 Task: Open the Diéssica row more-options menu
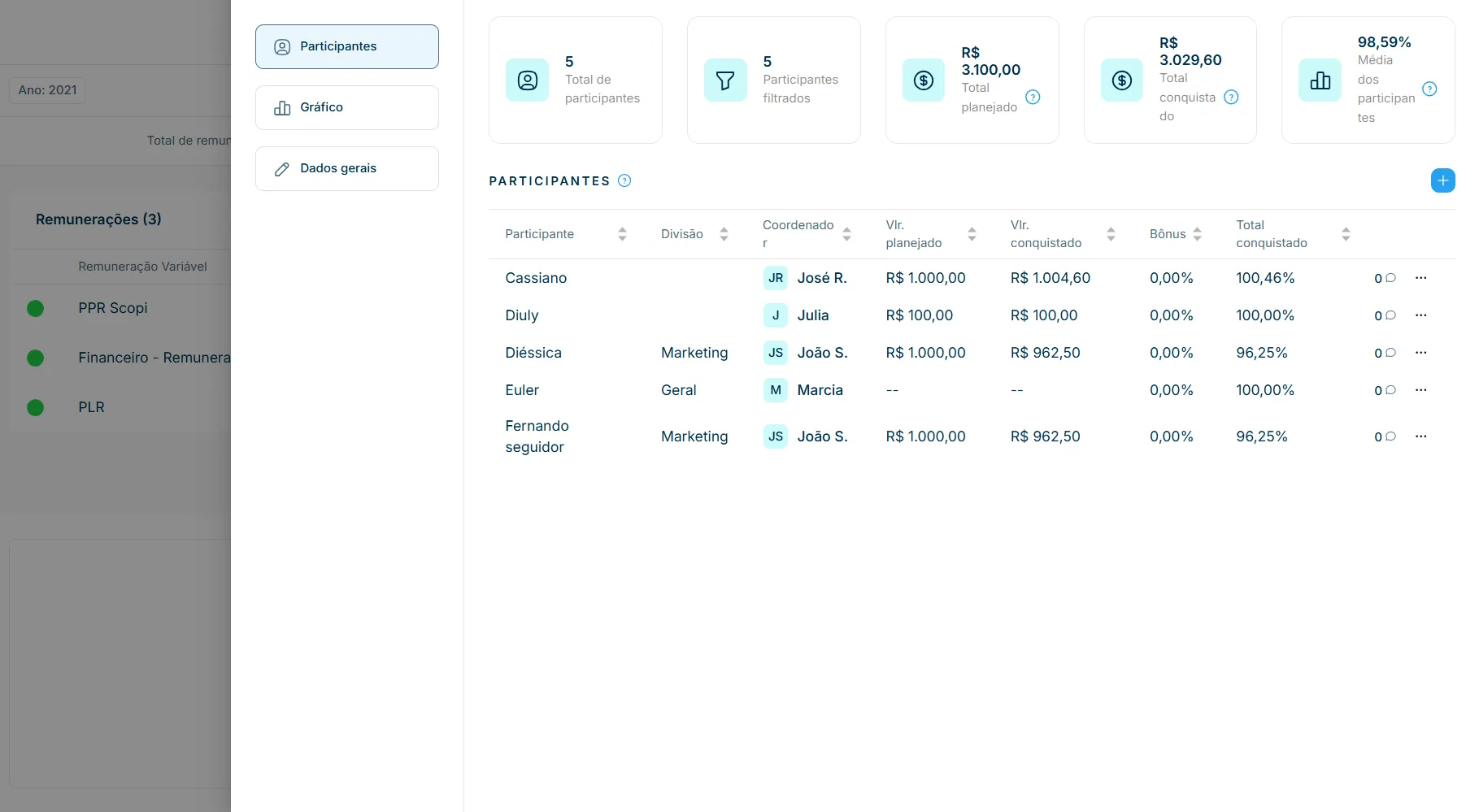coord(1420,353)
